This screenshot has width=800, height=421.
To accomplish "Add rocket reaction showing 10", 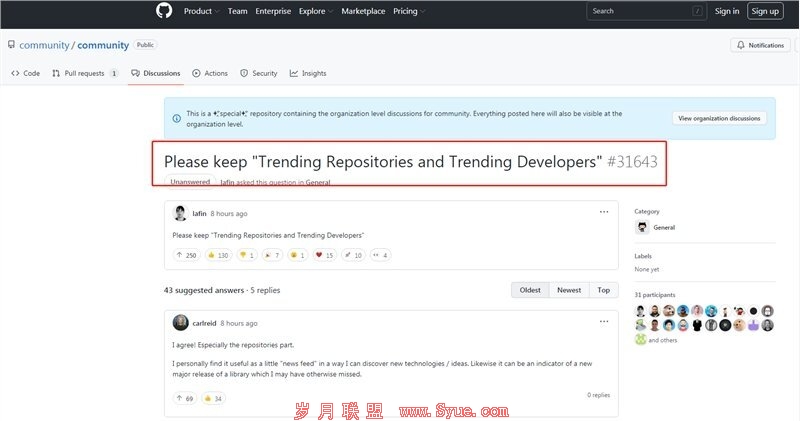I will click(353, 255).
